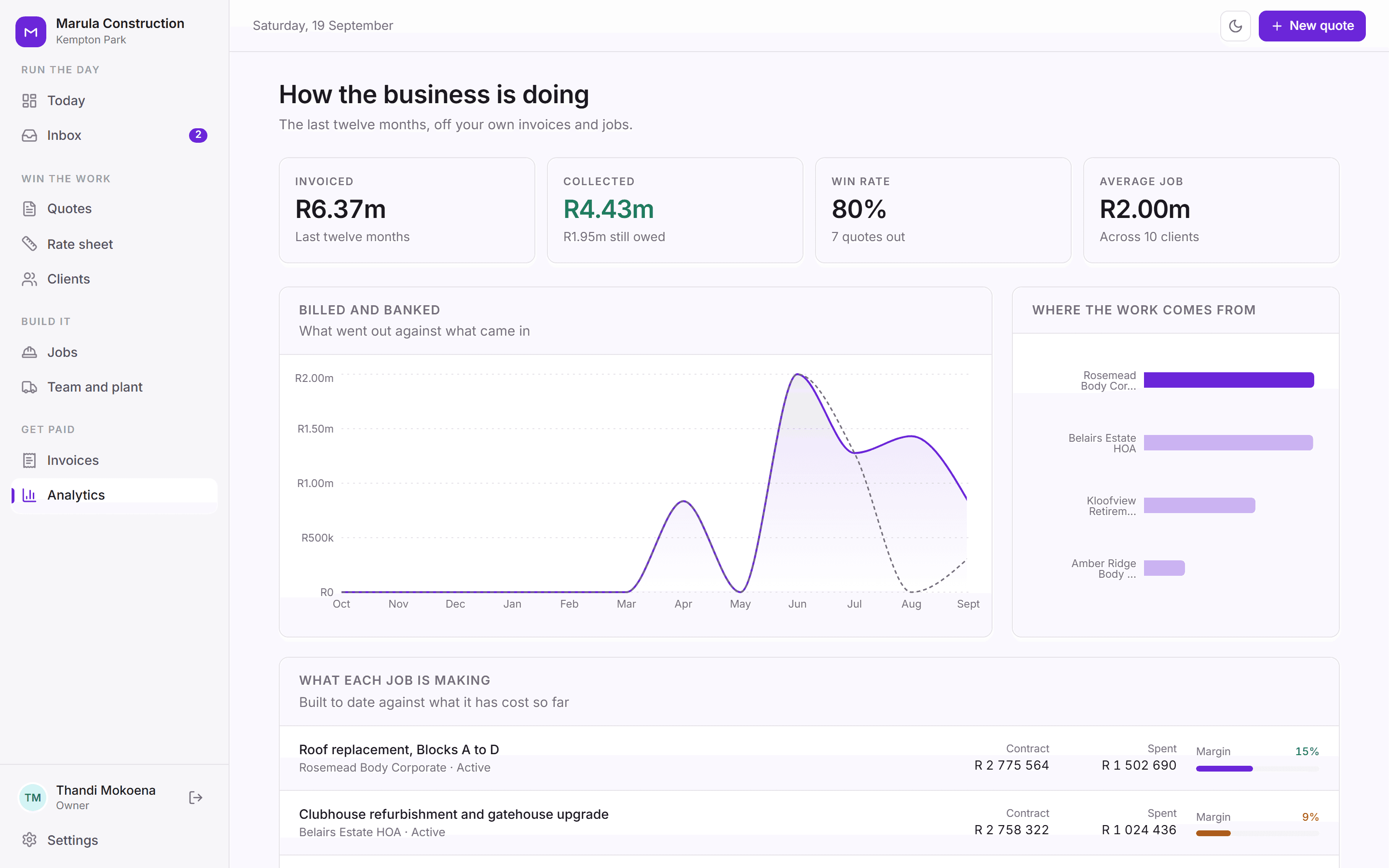Click 'R1.95m still owed' text
This screenshot has width=1389, height=868.
pyautogui.click(x=614, y=237)
